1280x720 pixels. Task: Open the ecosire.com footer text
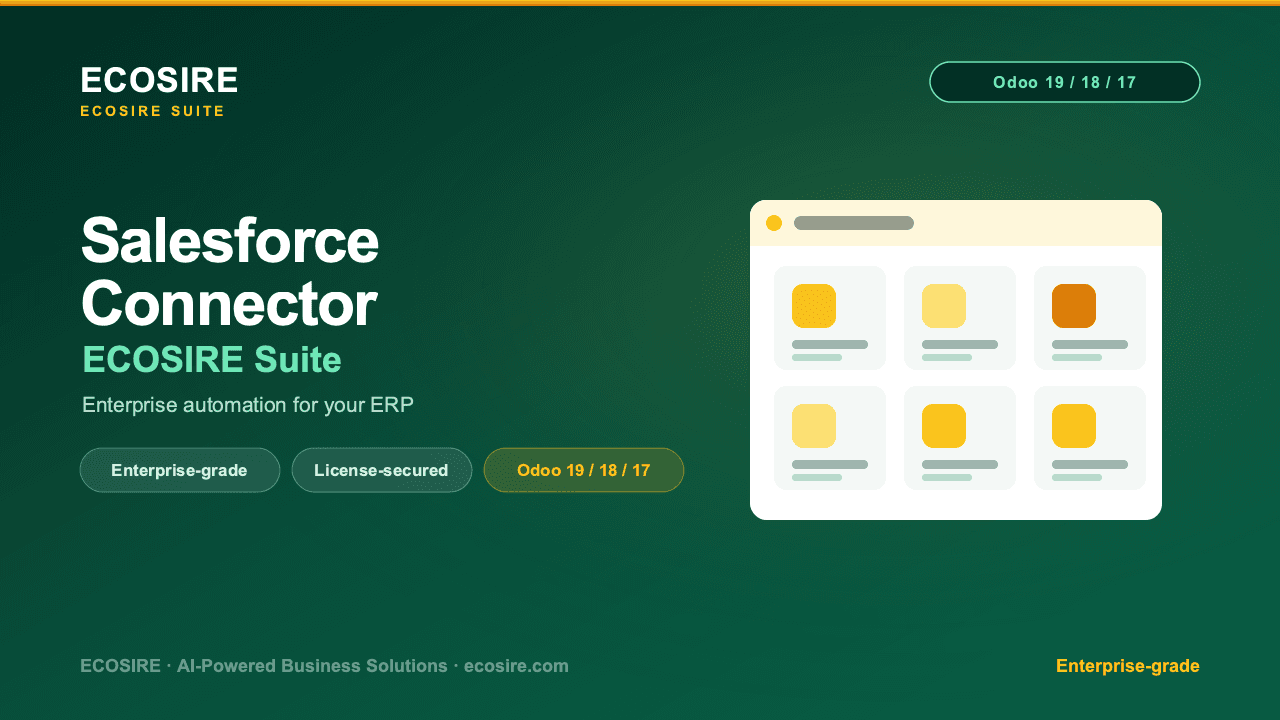click(x=516, y=666)
